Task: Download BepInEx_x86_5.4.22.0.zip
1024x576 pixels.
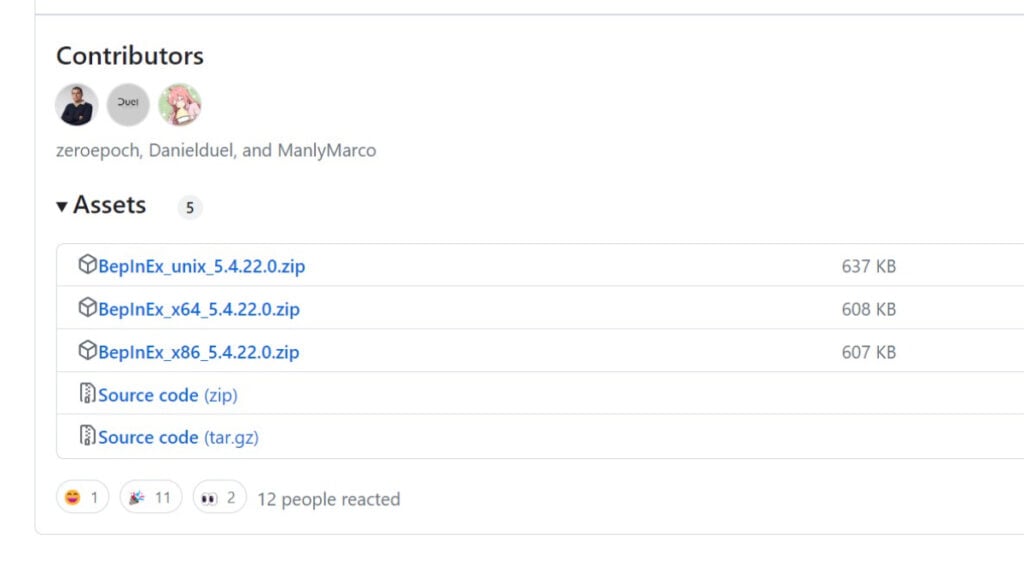Action: click(198, 352)
